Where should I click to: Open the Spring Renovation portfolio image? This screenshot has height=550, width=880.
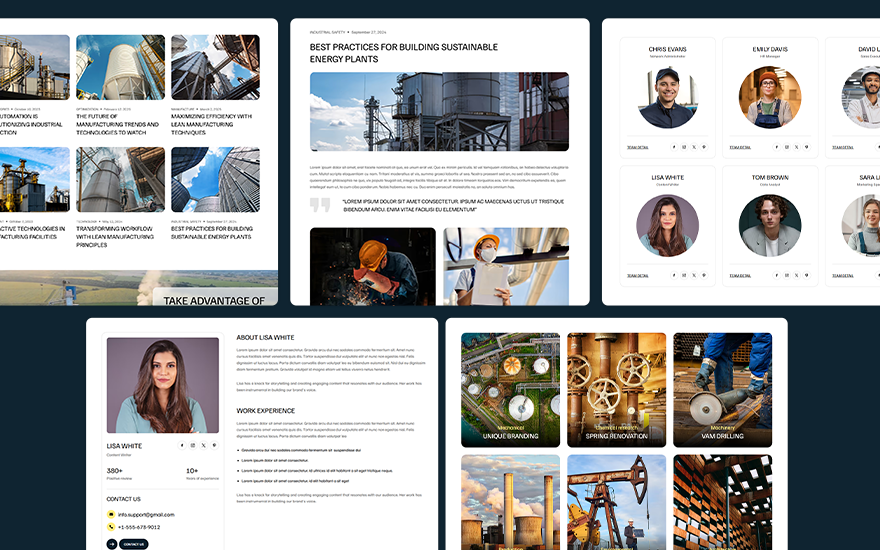[x=616, y=390]
